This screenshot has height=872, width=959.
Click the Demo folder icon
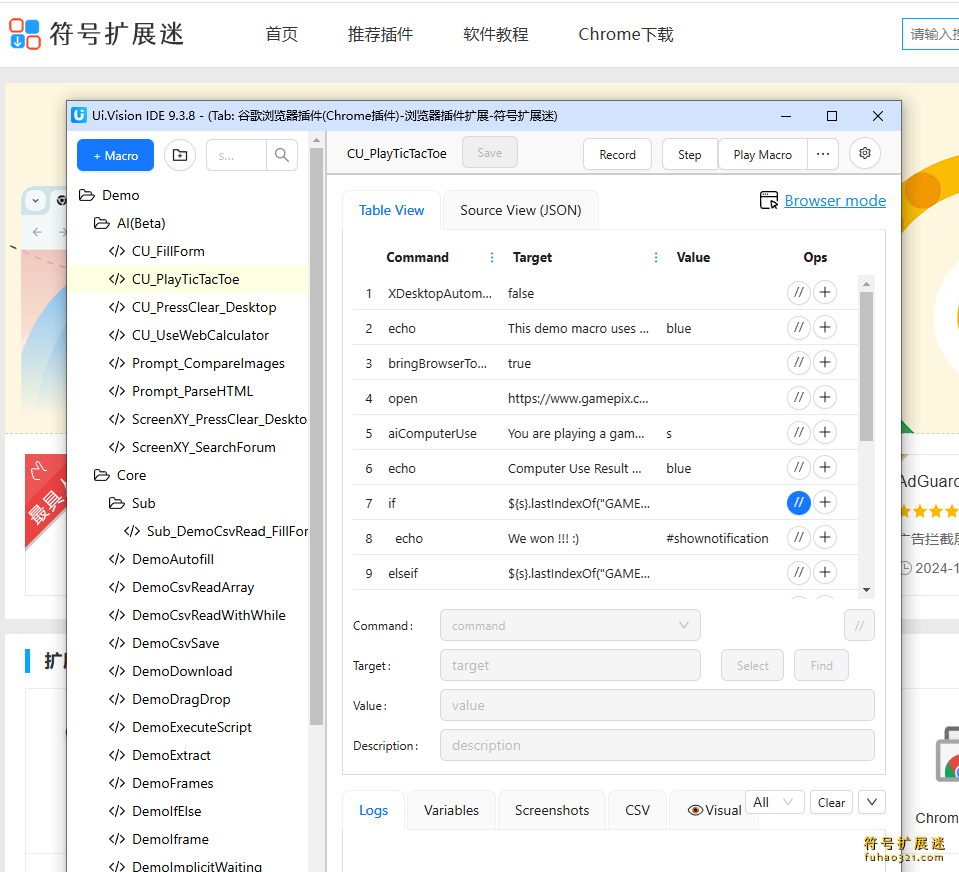(87, 195)
